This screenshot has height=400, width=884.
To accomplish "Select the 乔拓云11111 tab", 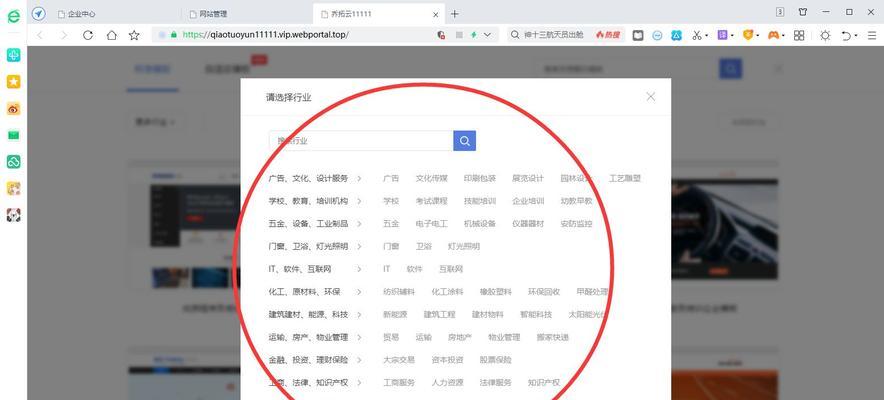I will coord(378,14).
